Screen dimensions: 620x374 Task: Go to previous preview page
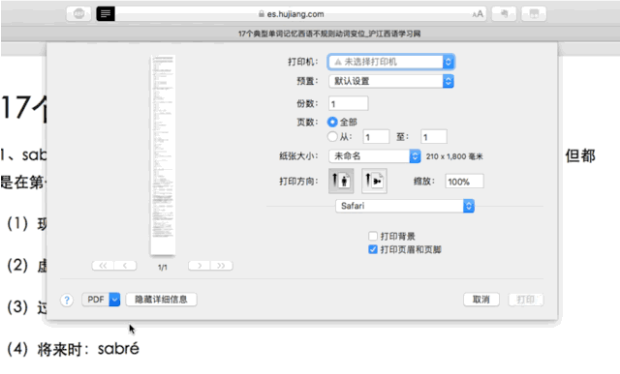125,266
